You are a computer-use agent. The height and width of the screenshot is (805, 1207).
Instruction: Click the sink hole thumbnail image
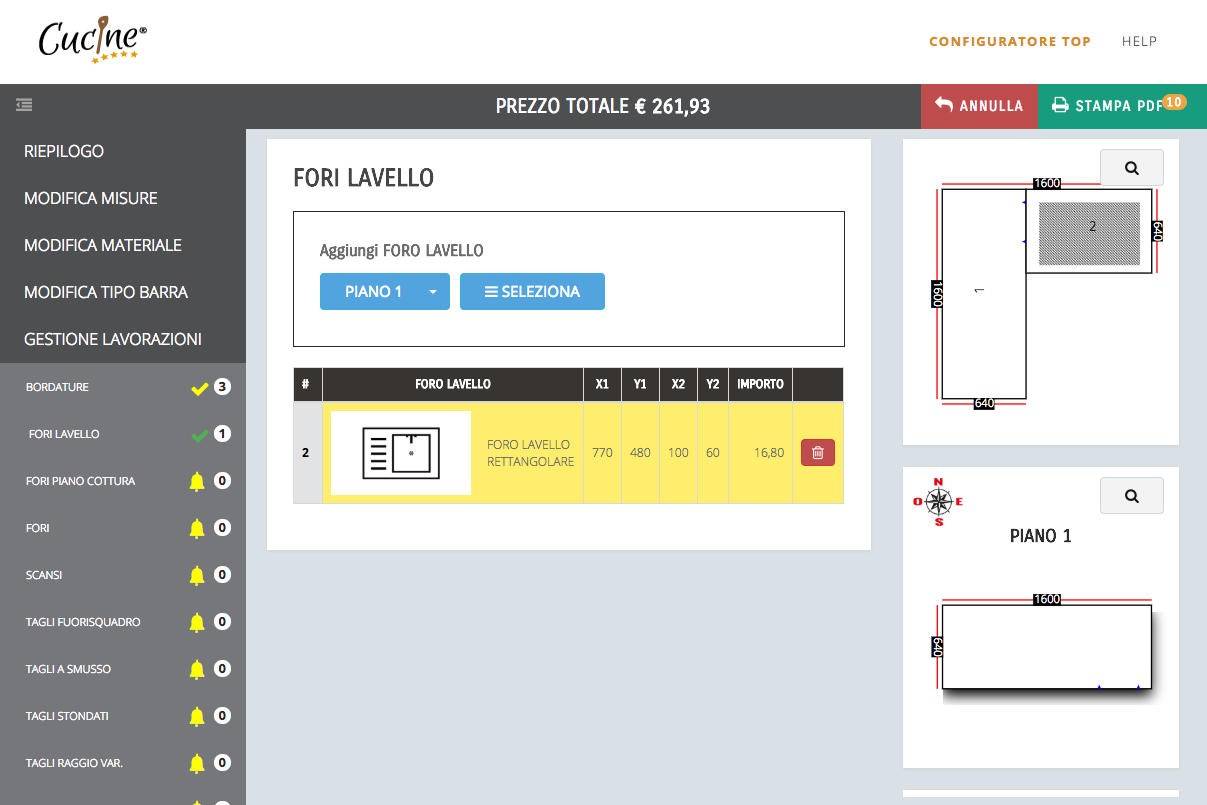401,453
